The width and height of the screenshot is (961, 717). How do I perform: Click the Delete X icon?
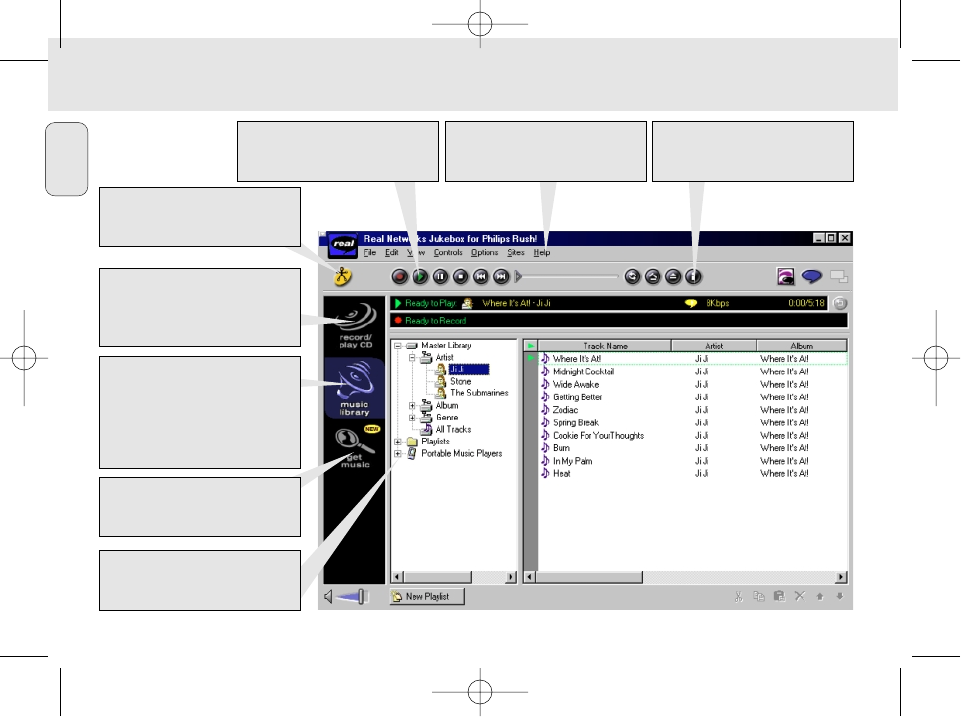coord(799,596)
